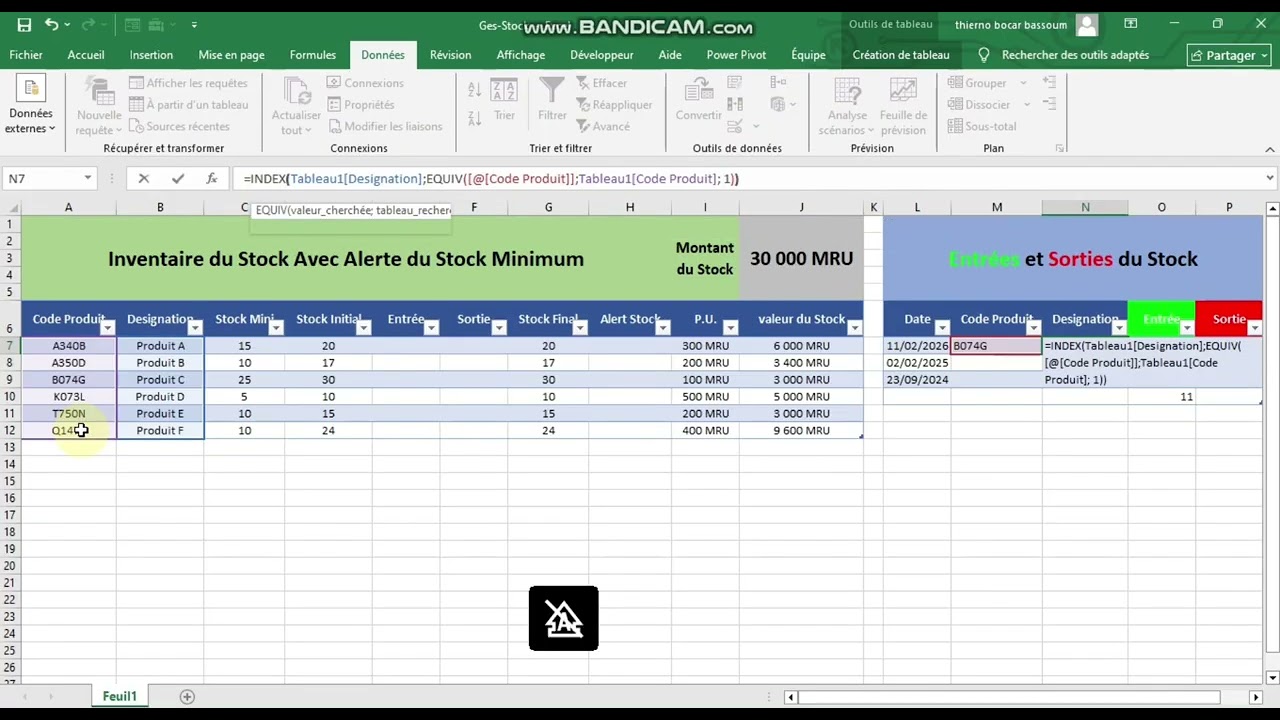
Task: Open the Alert Stock filter dropdown
Action: click(662, 328)
